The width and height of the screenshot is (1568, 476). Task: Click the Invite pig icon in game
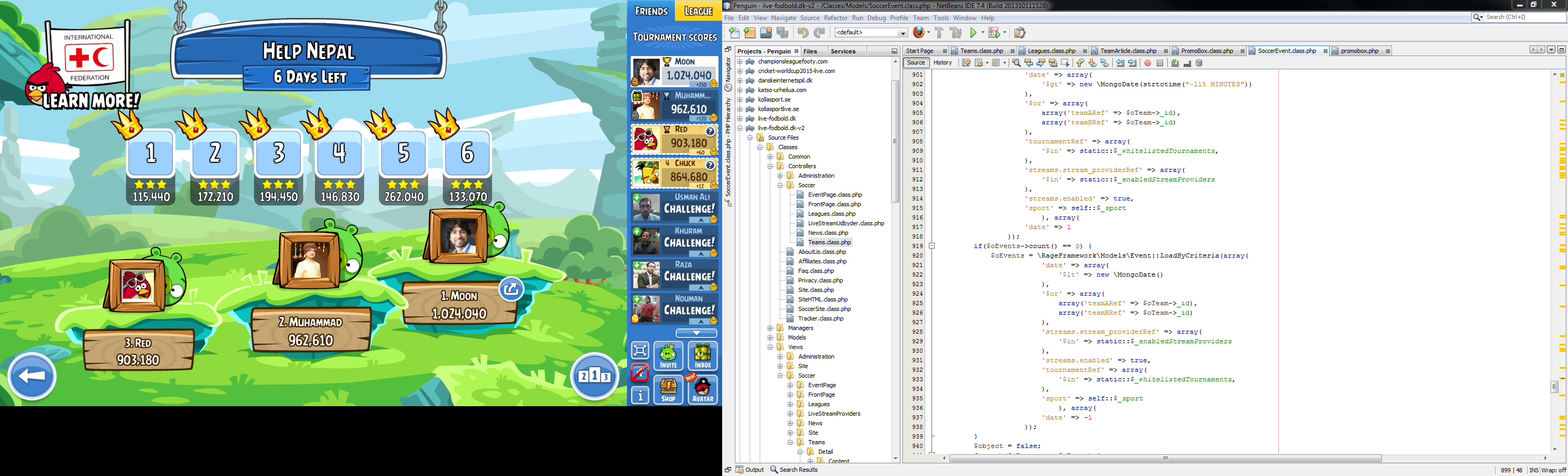[x=668, y=356]
